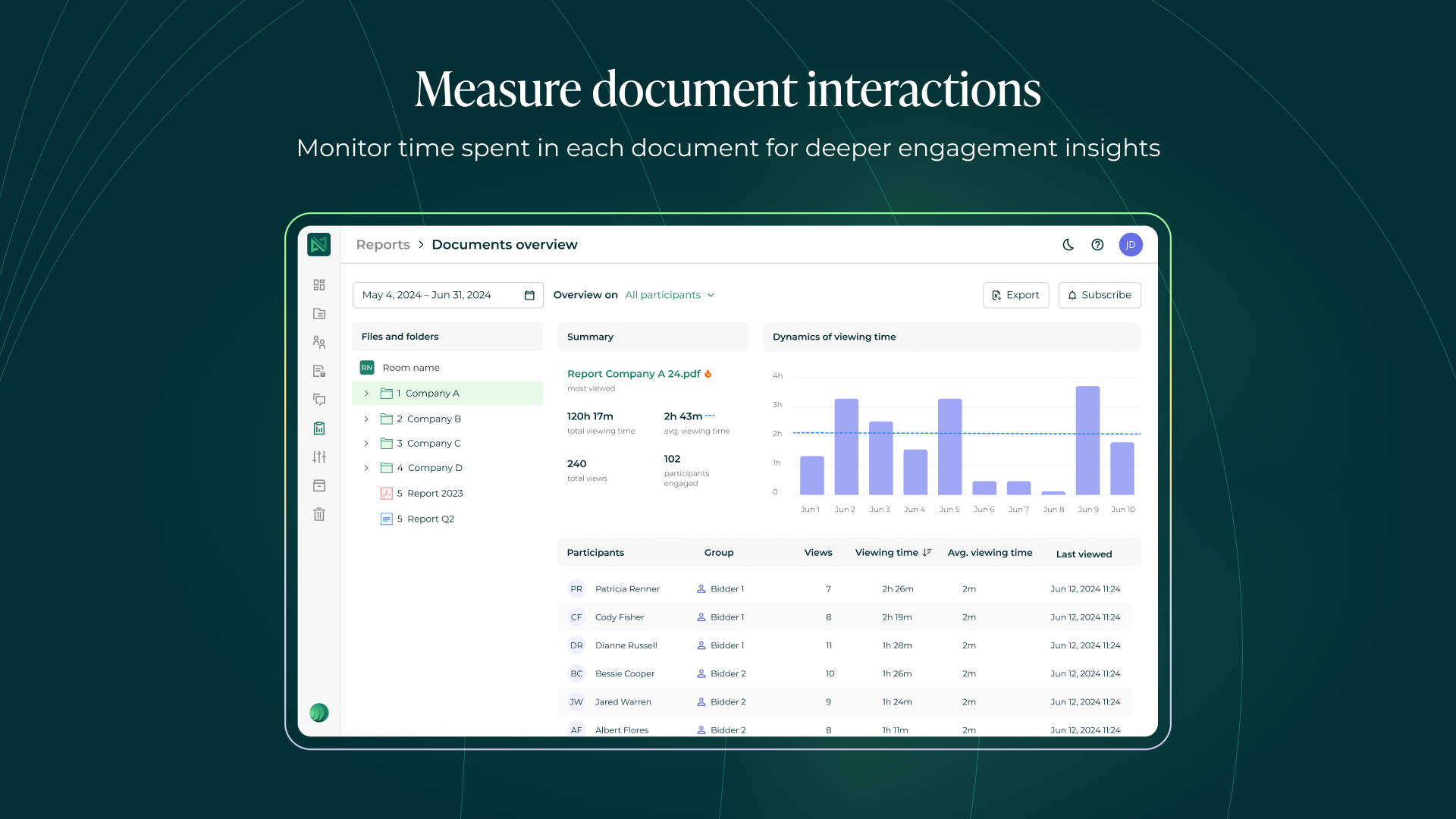This screenshot has width=1456, height=819.
Task: Select the active Reports icon in the sidebar
Action: 319,428
